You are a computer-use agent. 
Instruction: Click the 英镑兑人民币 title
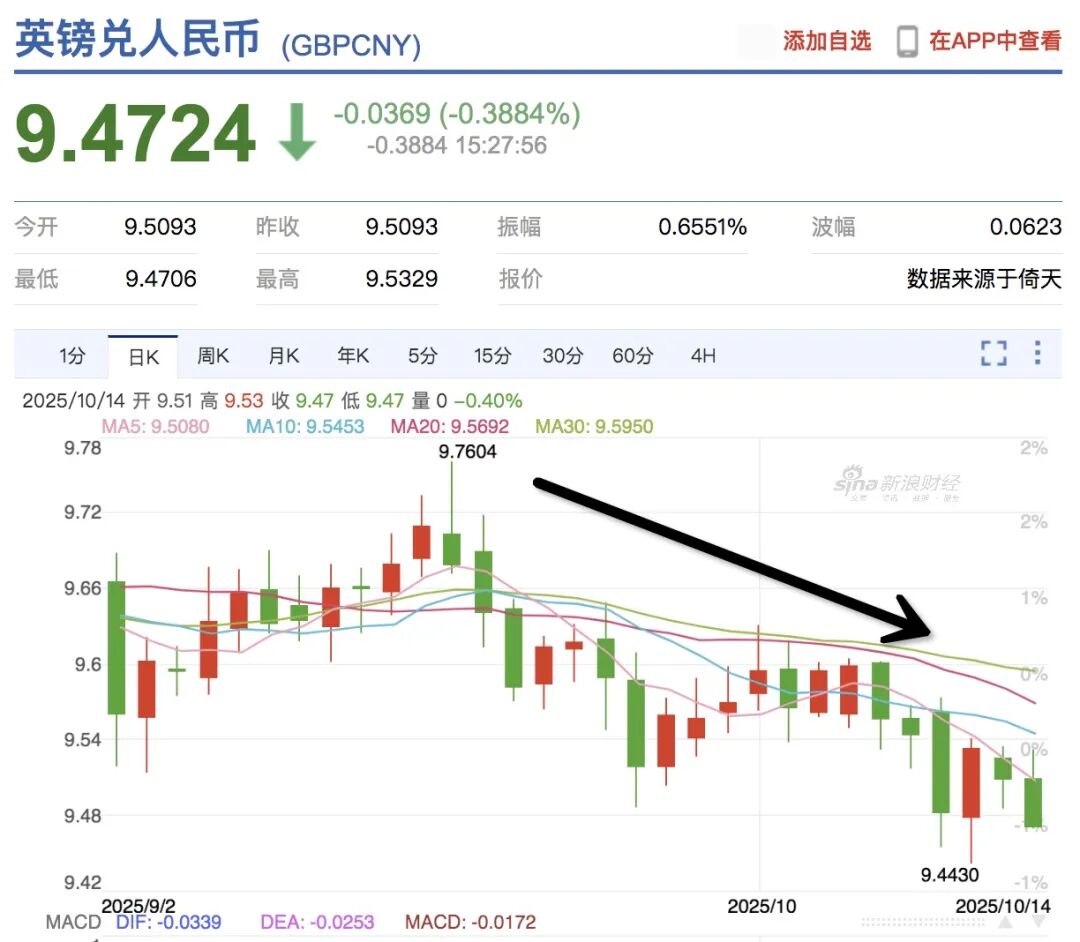point(138,39)
